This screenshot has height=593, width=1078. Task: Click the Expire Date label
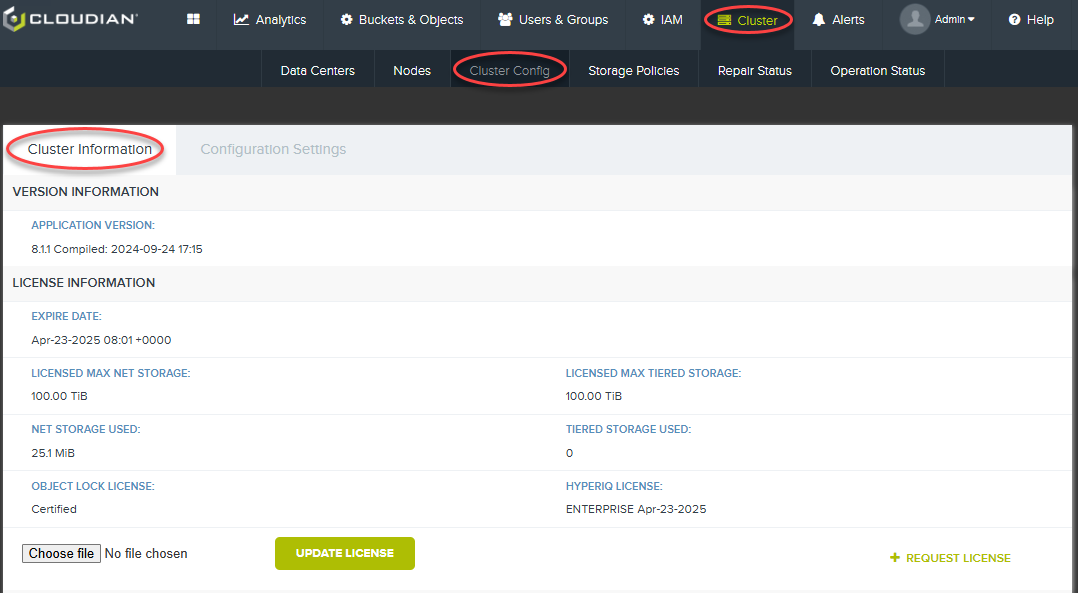[66, 316]
